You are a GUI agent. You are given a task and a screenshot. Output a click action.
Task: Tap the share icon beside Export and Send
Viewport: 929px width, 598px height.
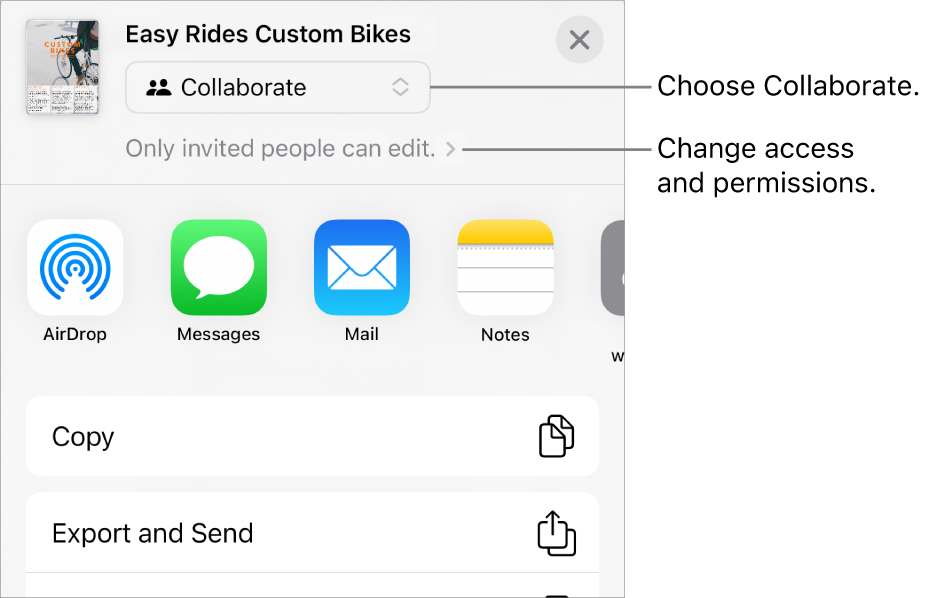556,532
